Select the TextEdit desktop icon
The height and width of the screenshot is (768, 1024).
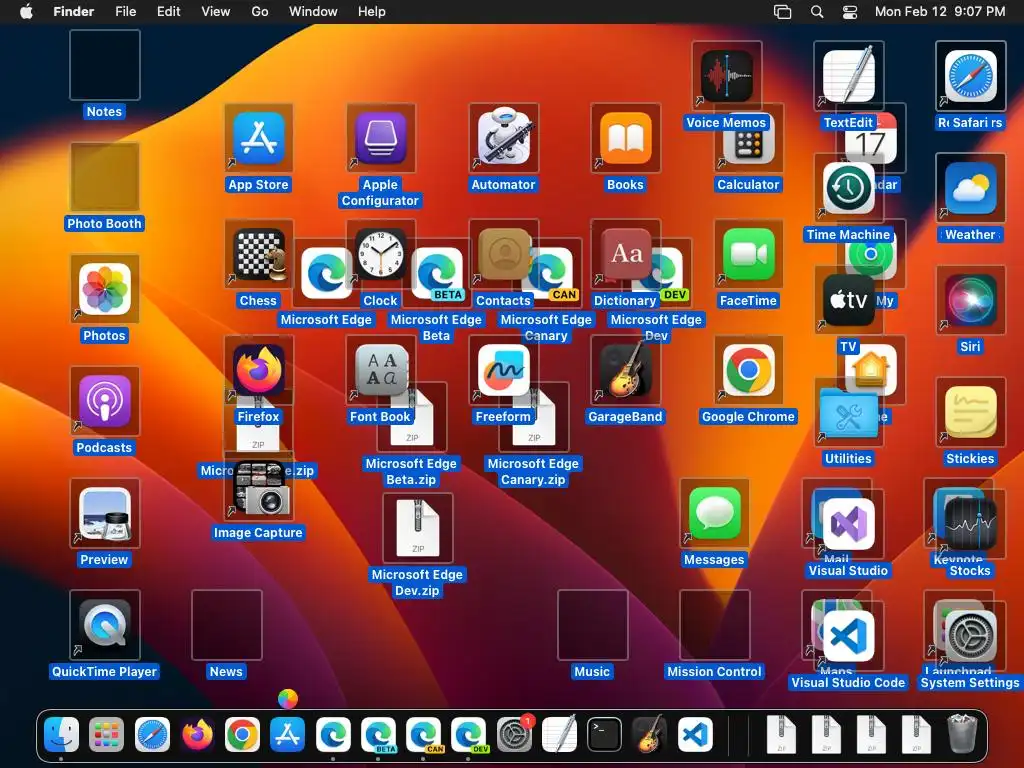pos(848,76)
